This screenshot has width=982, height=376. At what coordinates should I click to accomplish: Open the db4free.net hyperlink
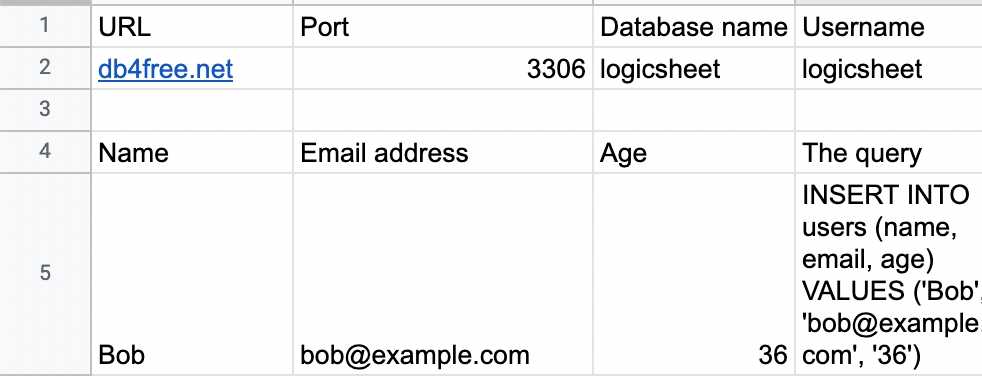pos(165,68)
